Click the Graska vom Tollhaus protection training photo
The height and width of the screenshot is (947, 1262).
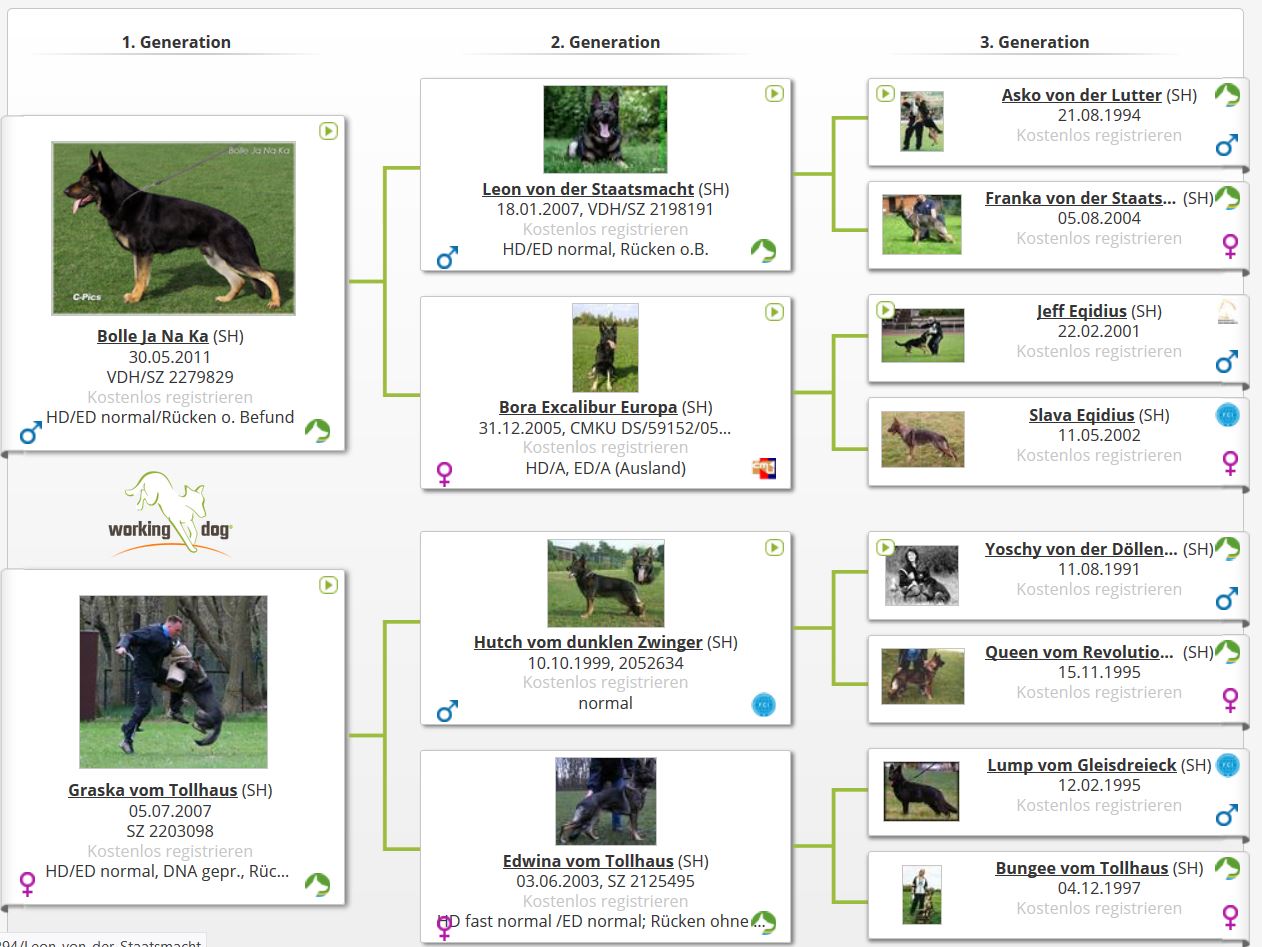173,682
